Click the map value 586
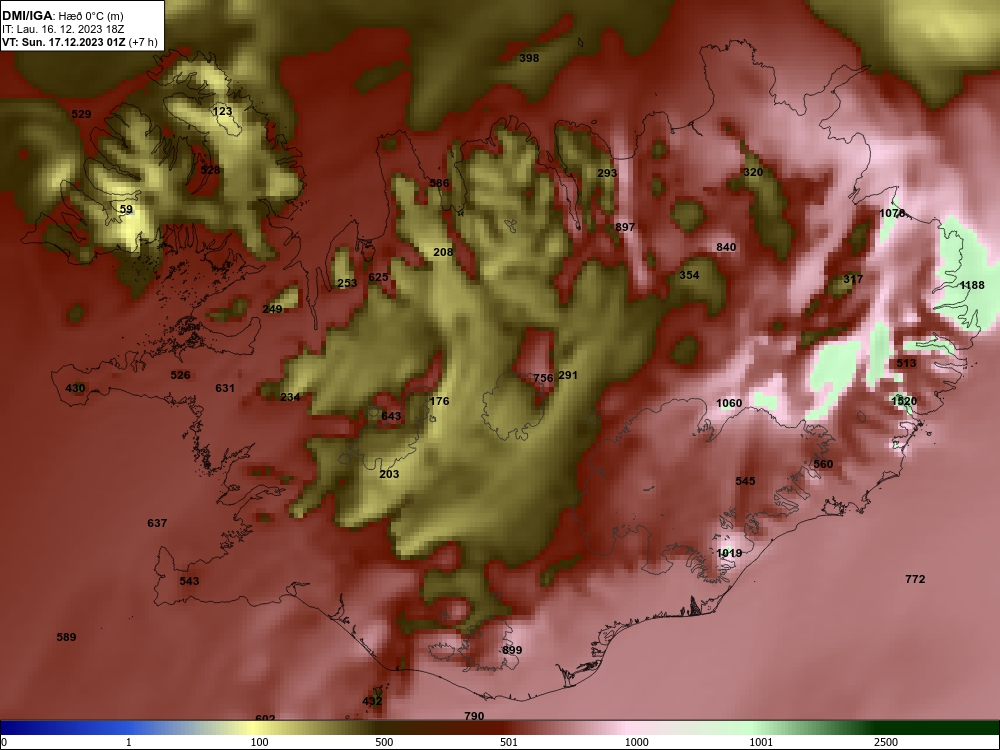 439,183
